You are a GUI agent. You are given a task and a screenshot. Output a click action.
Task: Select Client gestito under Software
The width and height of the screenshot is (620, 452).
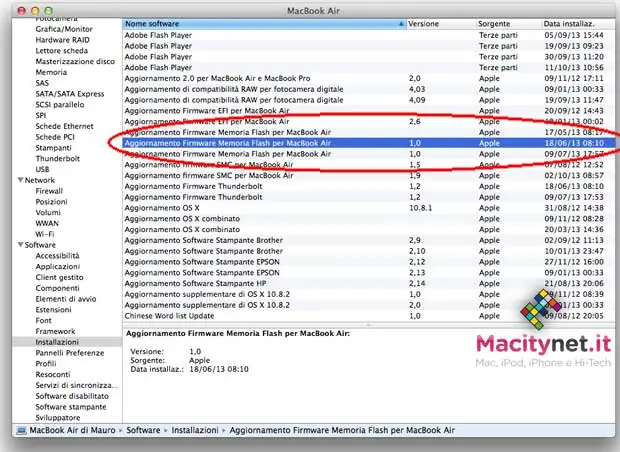tap(59, 277)
